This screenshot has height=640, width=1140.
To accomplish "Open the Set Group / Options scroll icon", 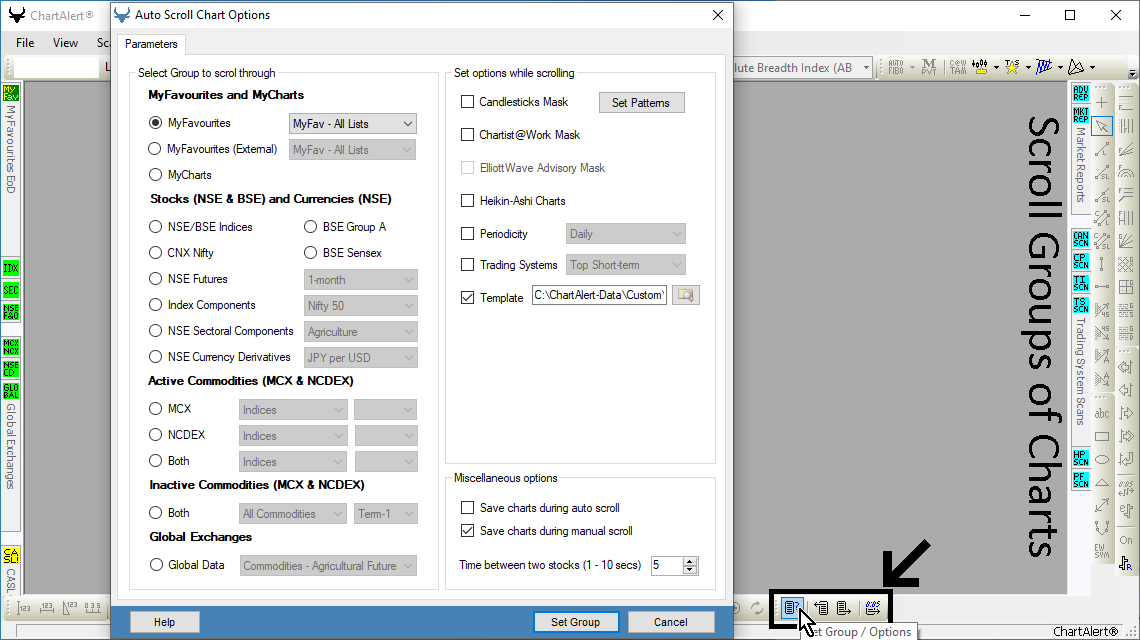I will pyautogui.click(x=792, y=607).
